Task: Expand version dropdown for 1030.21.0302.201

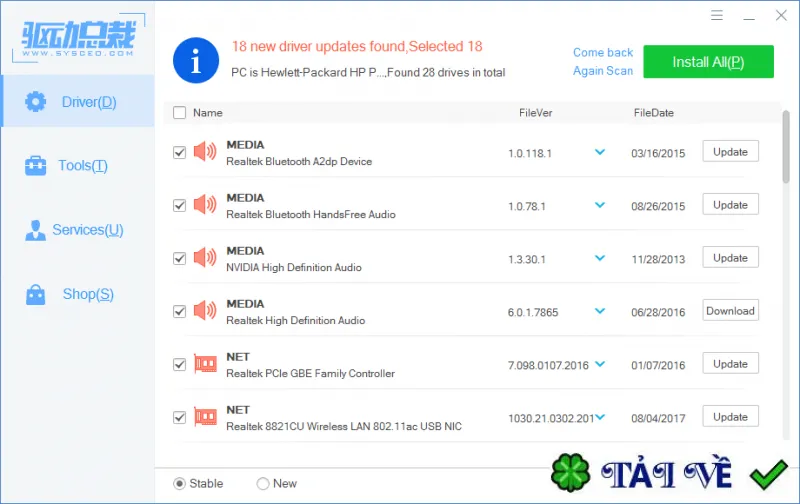Action: 600,417
